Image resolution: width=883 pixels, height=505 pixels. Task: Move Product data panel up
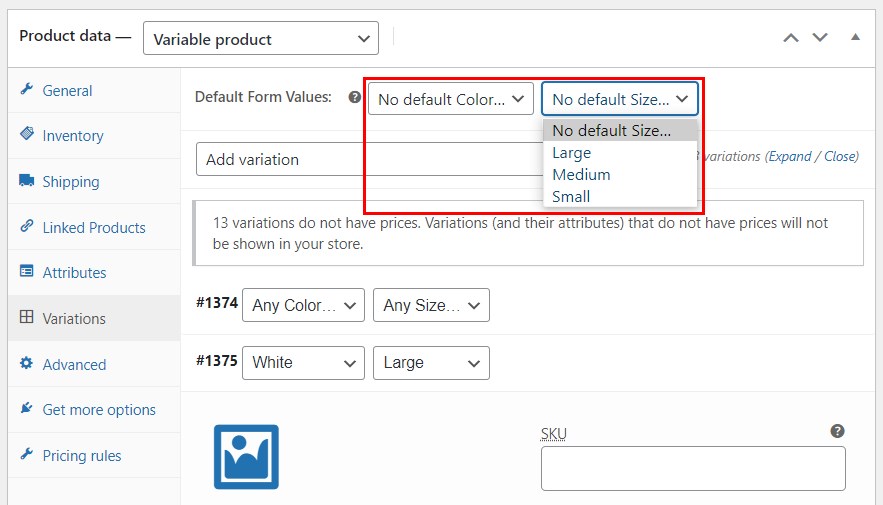click(x=791, y=38)
